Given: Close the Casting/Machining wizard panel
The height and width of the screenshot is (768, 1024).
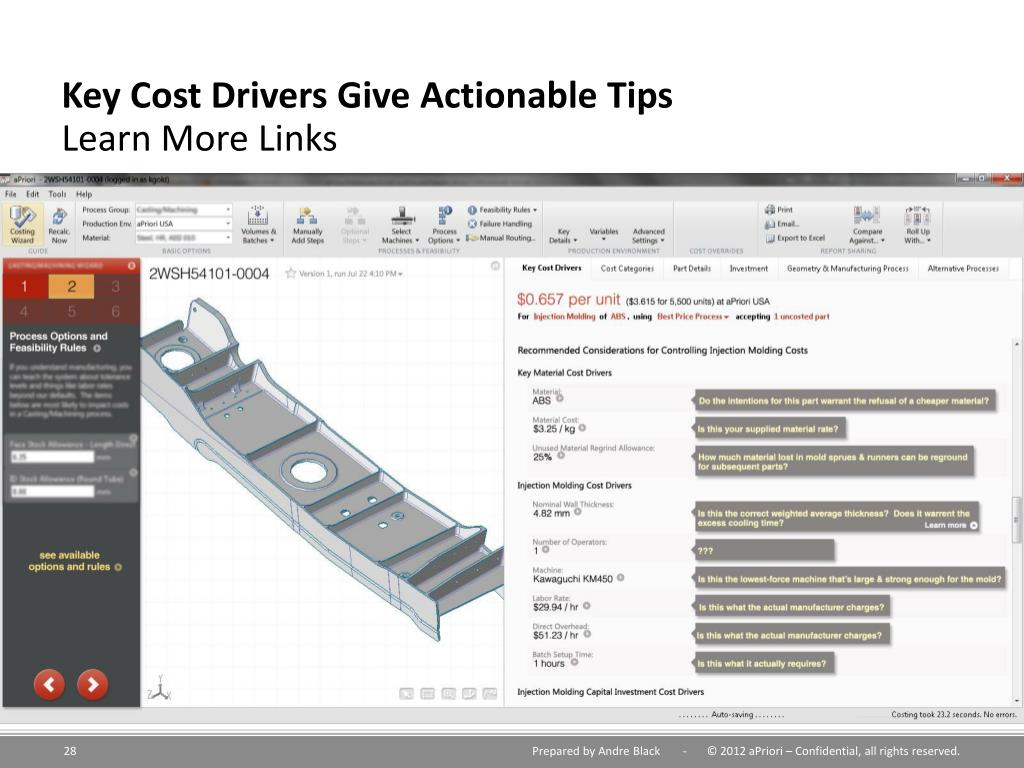Looking at the screenshot, I should 131,266.
